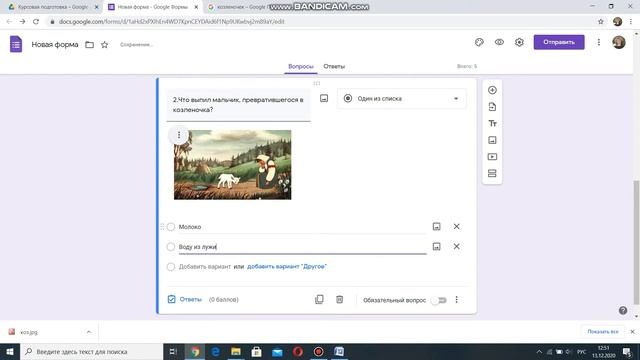Select the goat illustration image
The height and width of the screenshot is (360, 640).
[233, 164]
